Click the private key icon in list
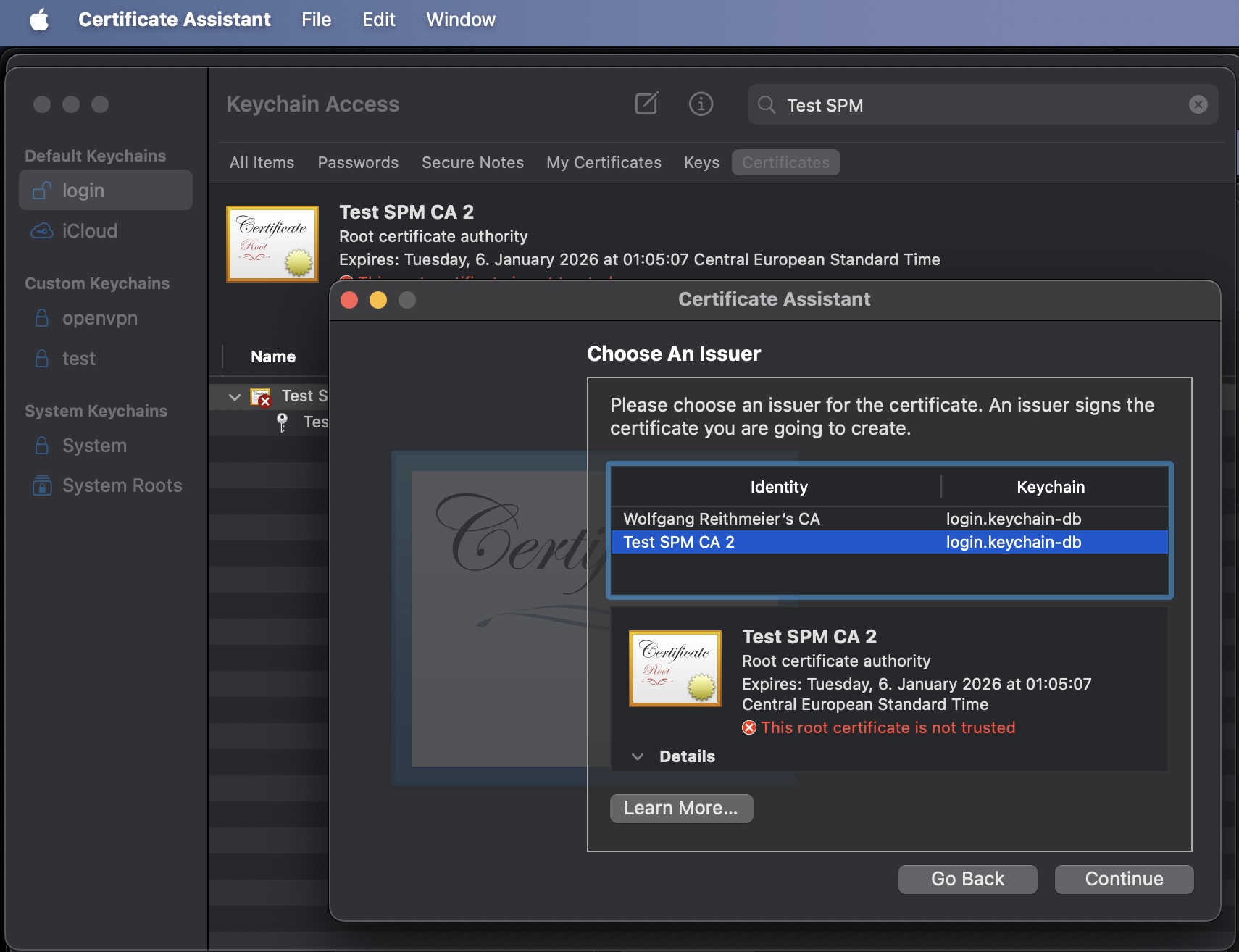 click(x=283, y=422)
